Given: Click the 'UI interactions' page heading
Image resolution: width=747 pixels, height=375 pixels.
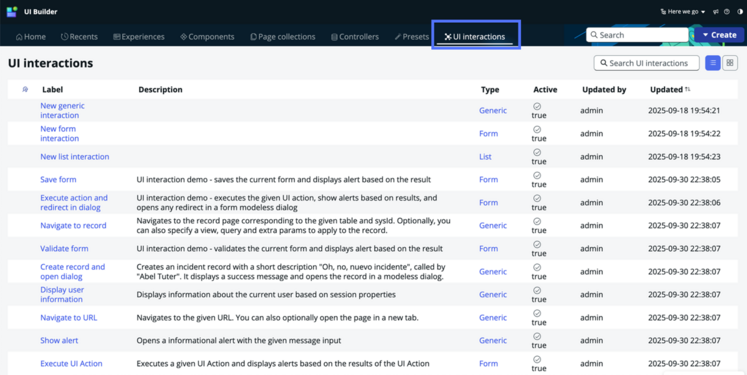Looking at the screenshot, I should (x=50, y=63).
